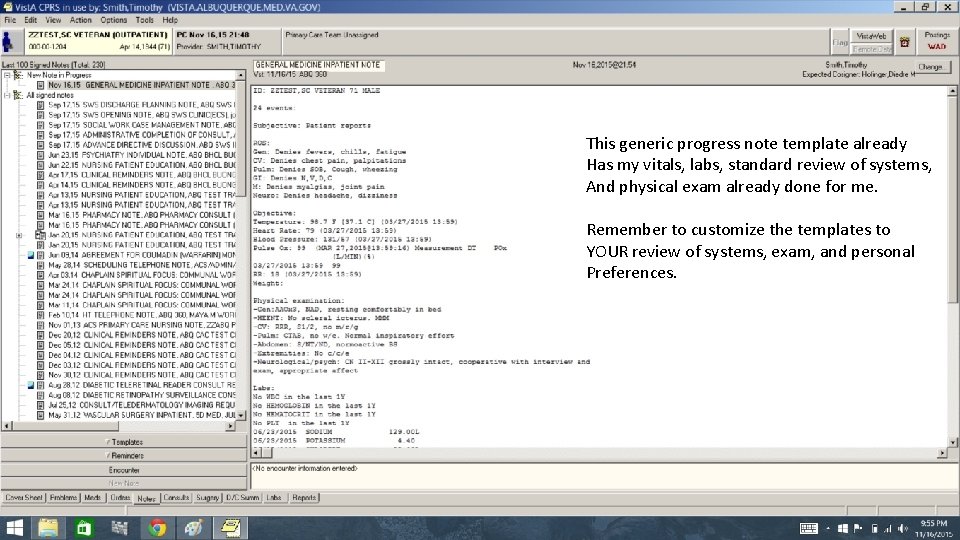Expand the Jan 20,15 Nursing Patient Education node
The width and height of the screenshot is (960, 540).
pyautogui.click(x=19, y=235)
